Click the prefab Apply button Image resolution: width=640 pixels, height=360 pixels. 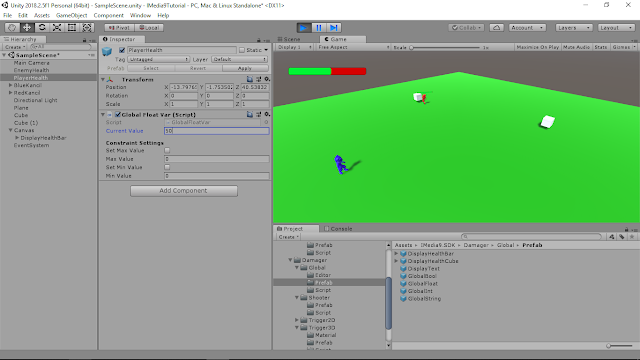point(245,68)
